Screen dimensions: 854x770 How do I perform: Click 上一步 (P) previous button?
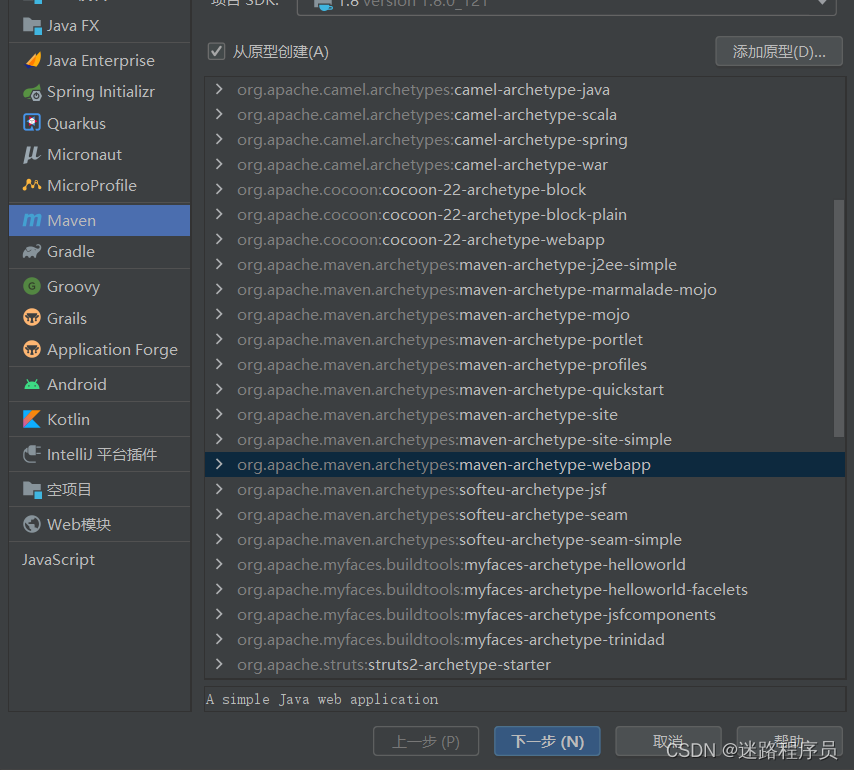(426, 741)
